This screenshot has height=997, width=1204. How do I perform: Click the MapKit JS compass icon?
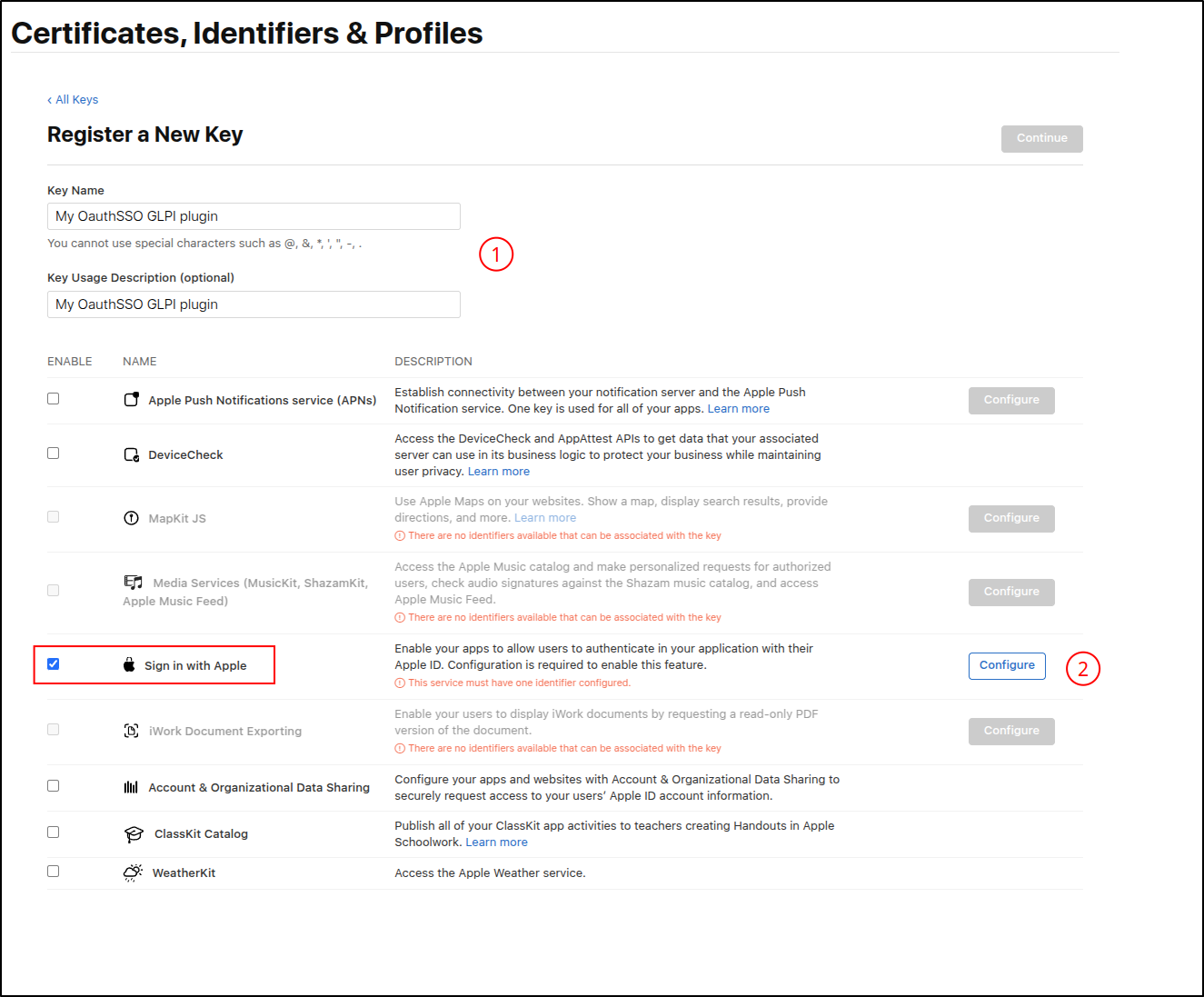click(x=132, y=518)
